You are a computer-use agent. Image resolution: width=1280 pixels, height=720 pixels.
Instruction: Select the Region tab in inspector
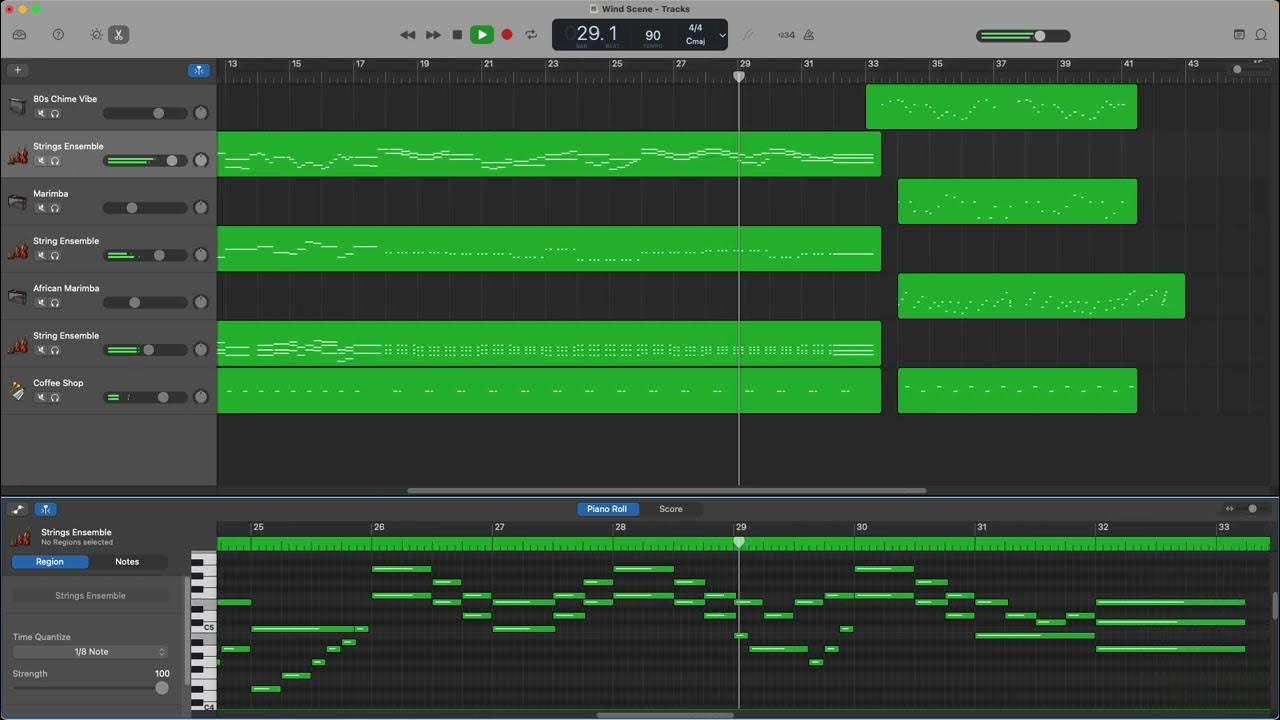tap(50, 562)
